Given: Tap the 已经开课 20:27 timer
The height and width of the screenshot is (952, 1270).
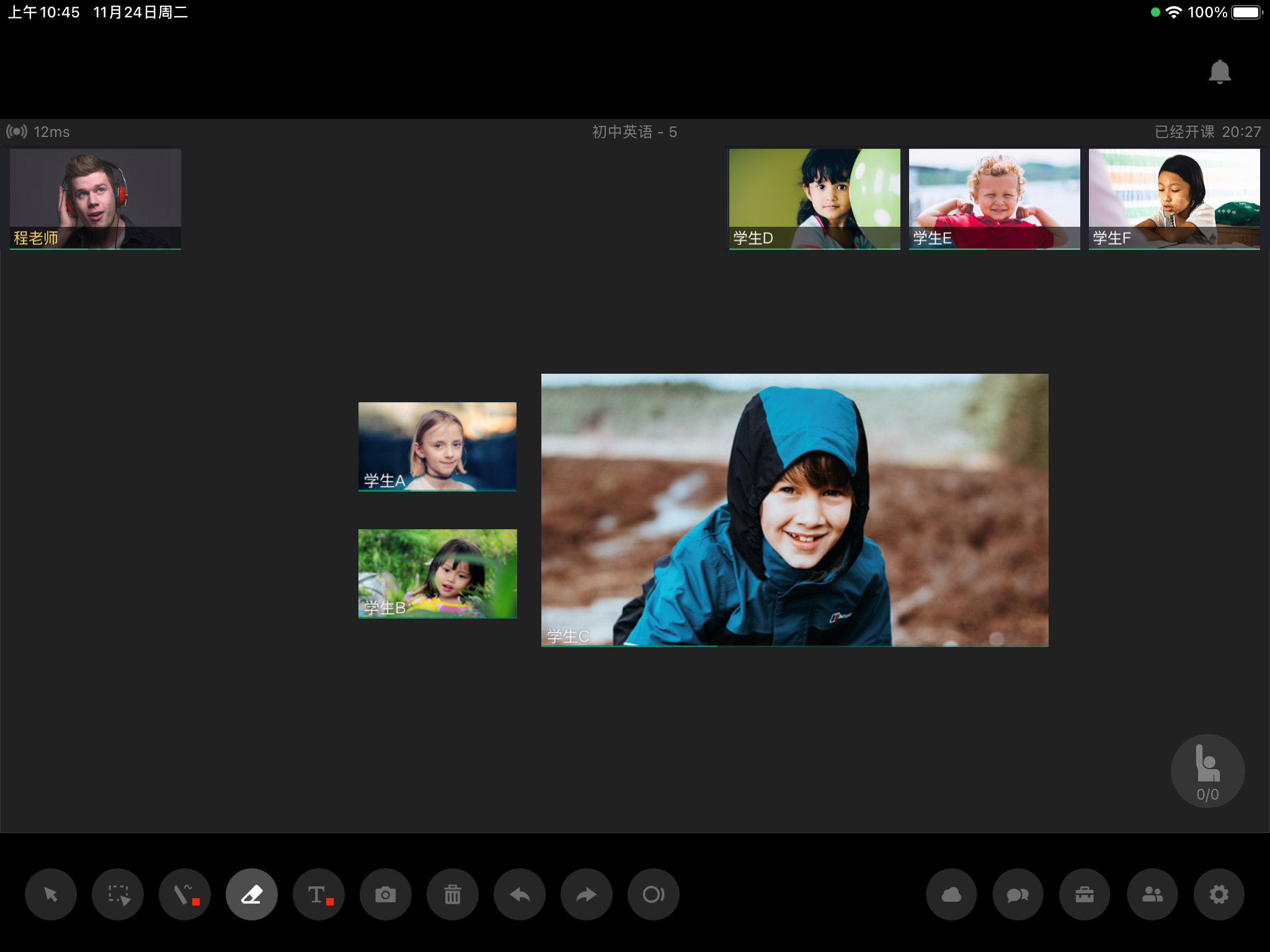Looking at the screenshot, I should (1208, 132).
